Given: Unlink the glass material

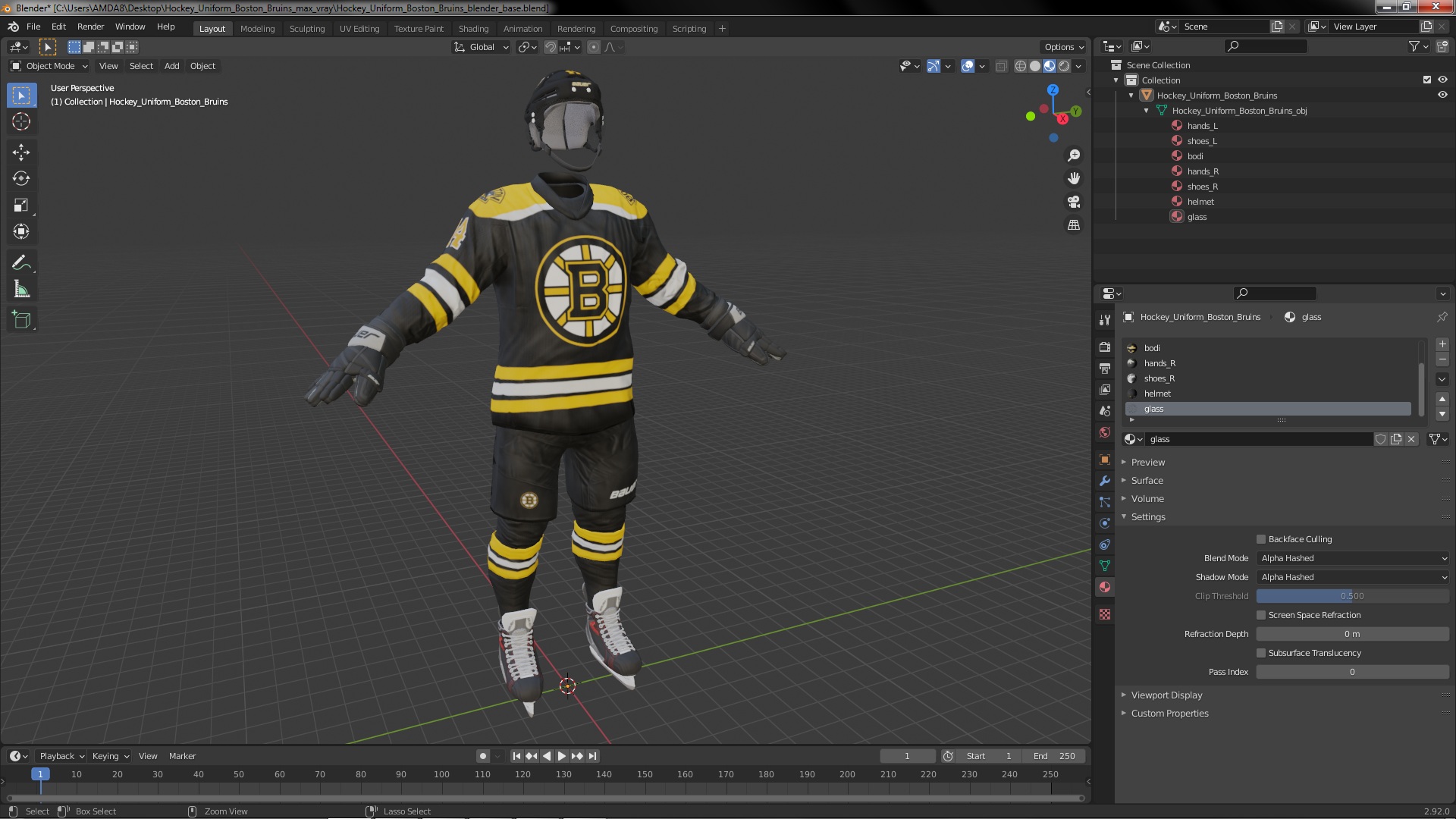Looking at the screenshot, I should pyautogui.click(x=1411, y=439).
